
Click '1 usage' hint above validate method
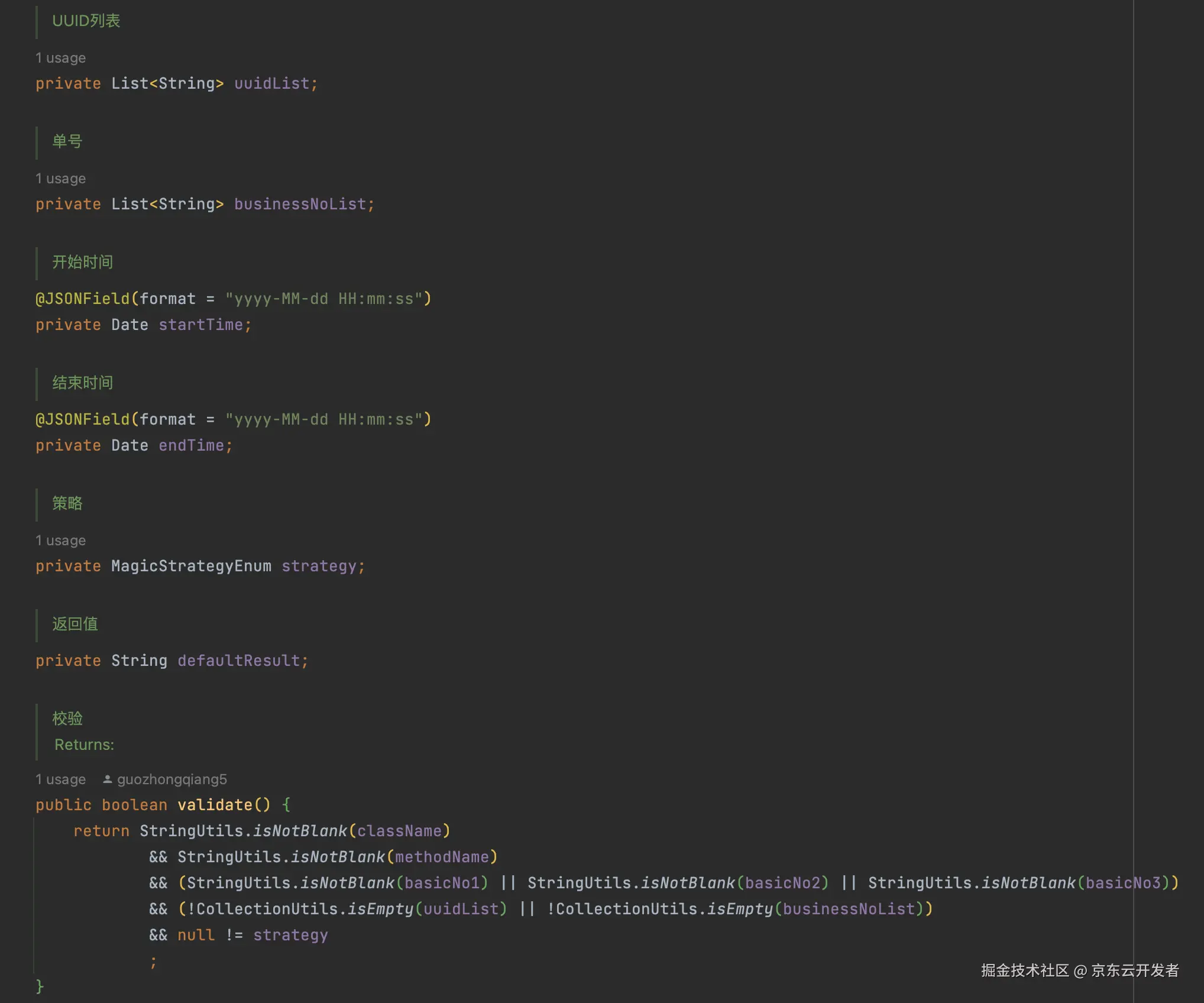(x=60, y=779)
